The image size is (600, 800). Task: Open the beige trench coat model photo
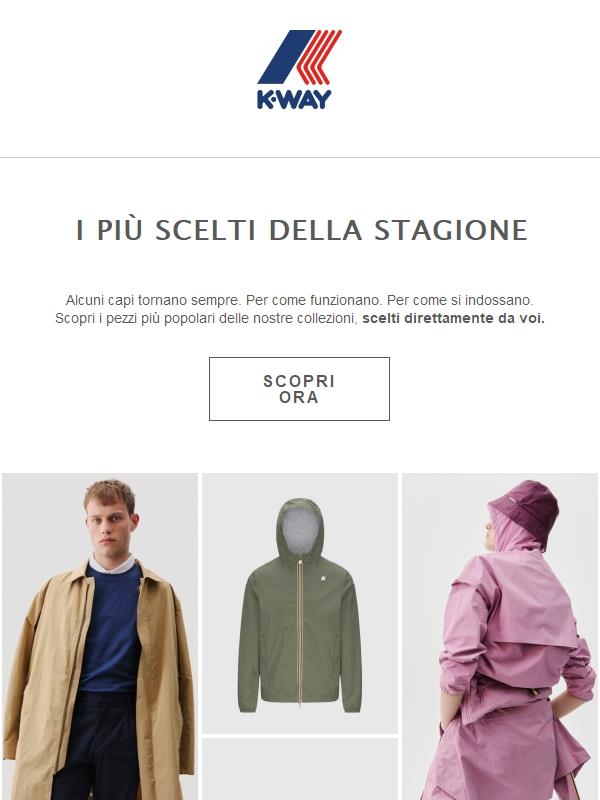pyautogui.click(x=100, y=636)
